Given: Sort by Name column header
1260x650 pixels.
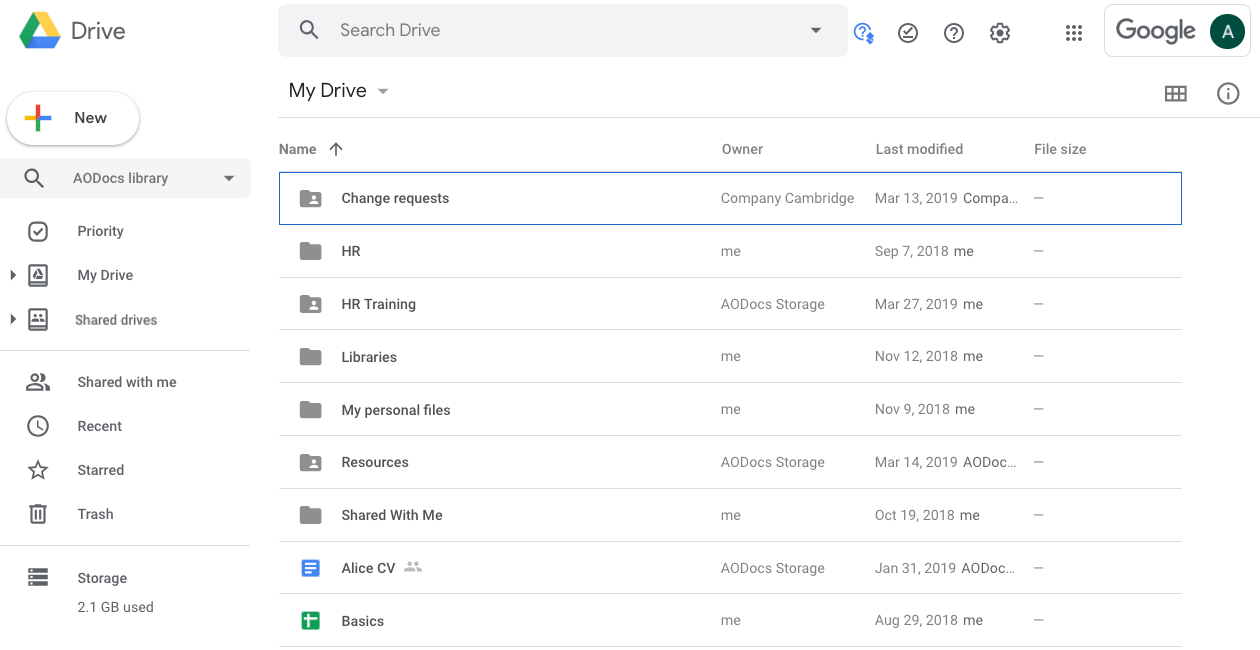Looking at the screenshot, I should [298, 149].
